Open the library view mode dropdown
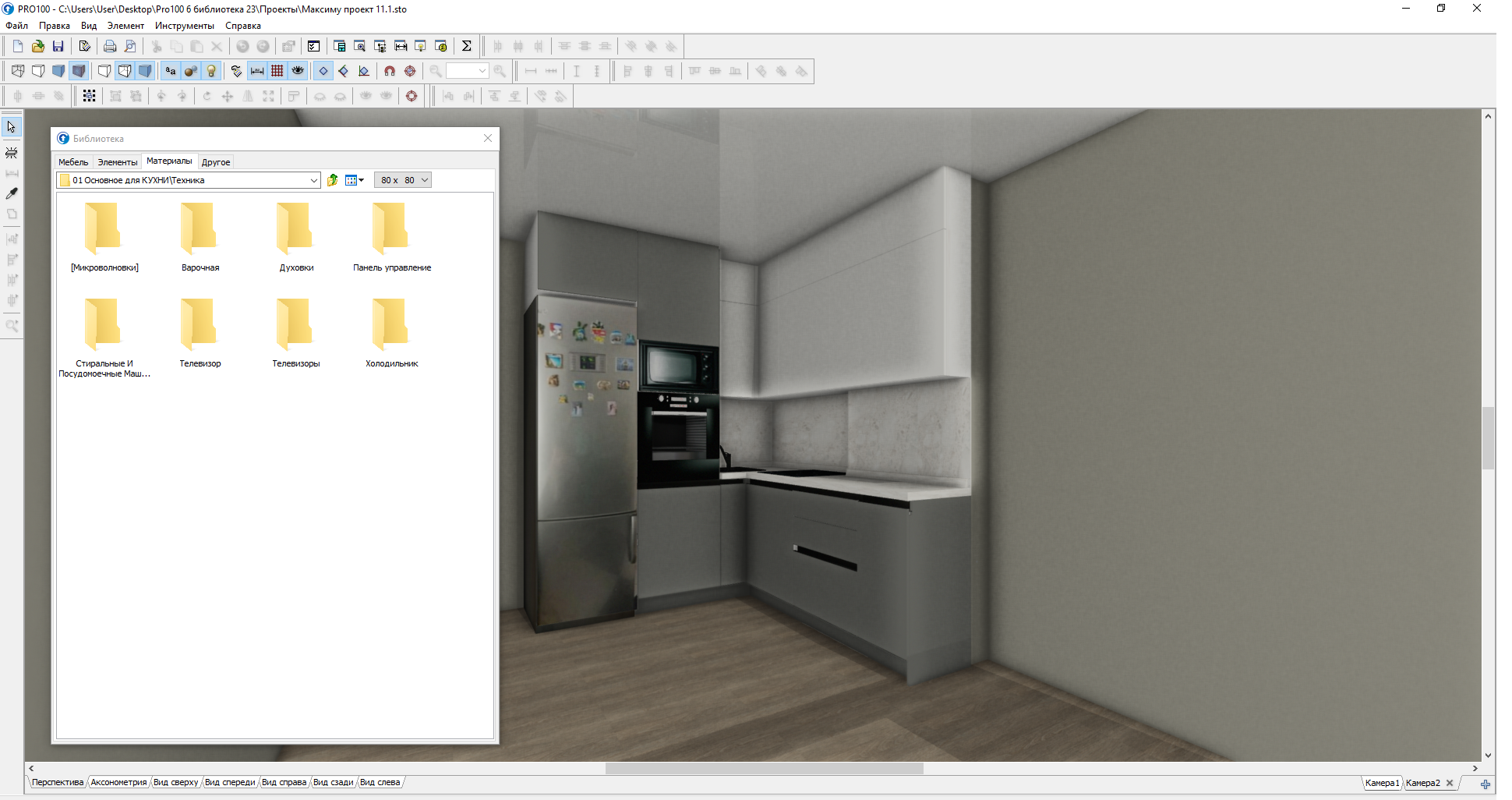 (x=355, y=180)
